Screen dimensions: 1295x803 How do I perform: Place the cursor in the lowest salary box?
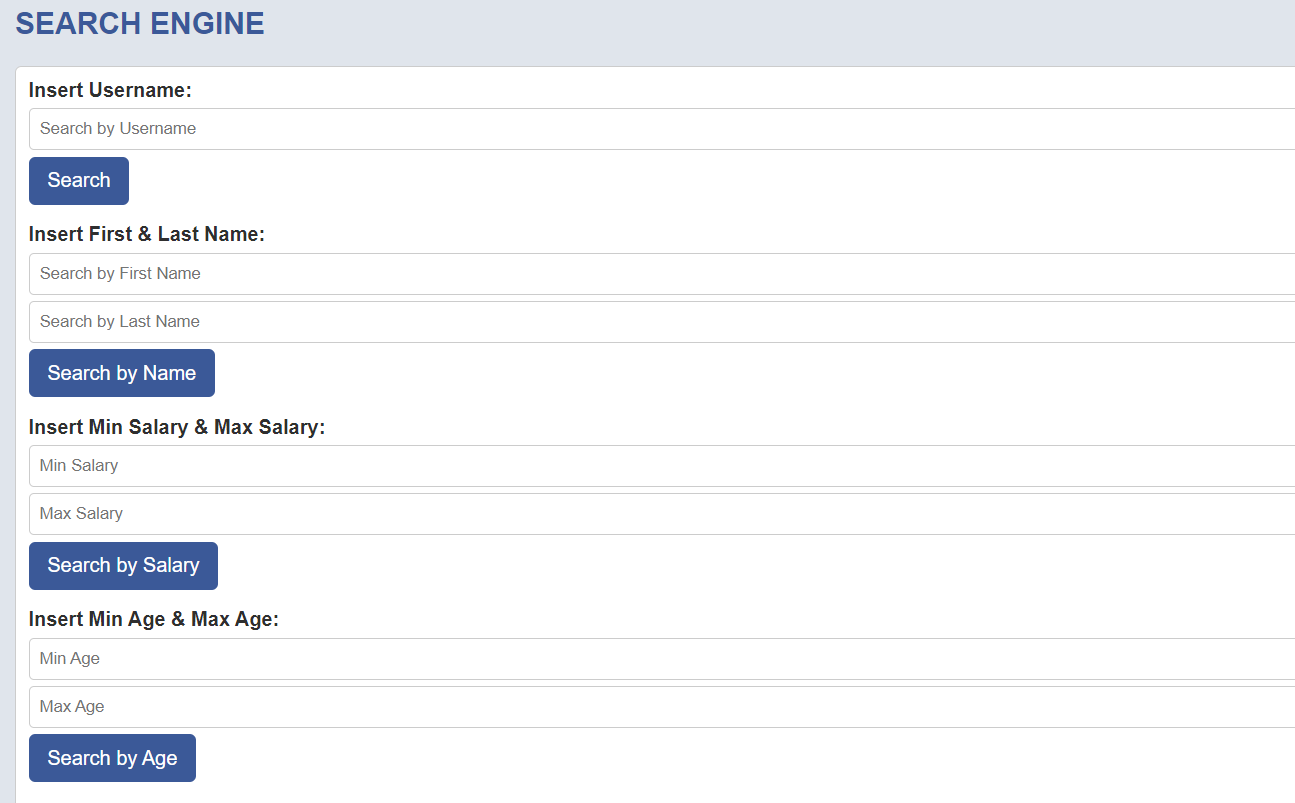pyautogui.click(x=662, y=466)
